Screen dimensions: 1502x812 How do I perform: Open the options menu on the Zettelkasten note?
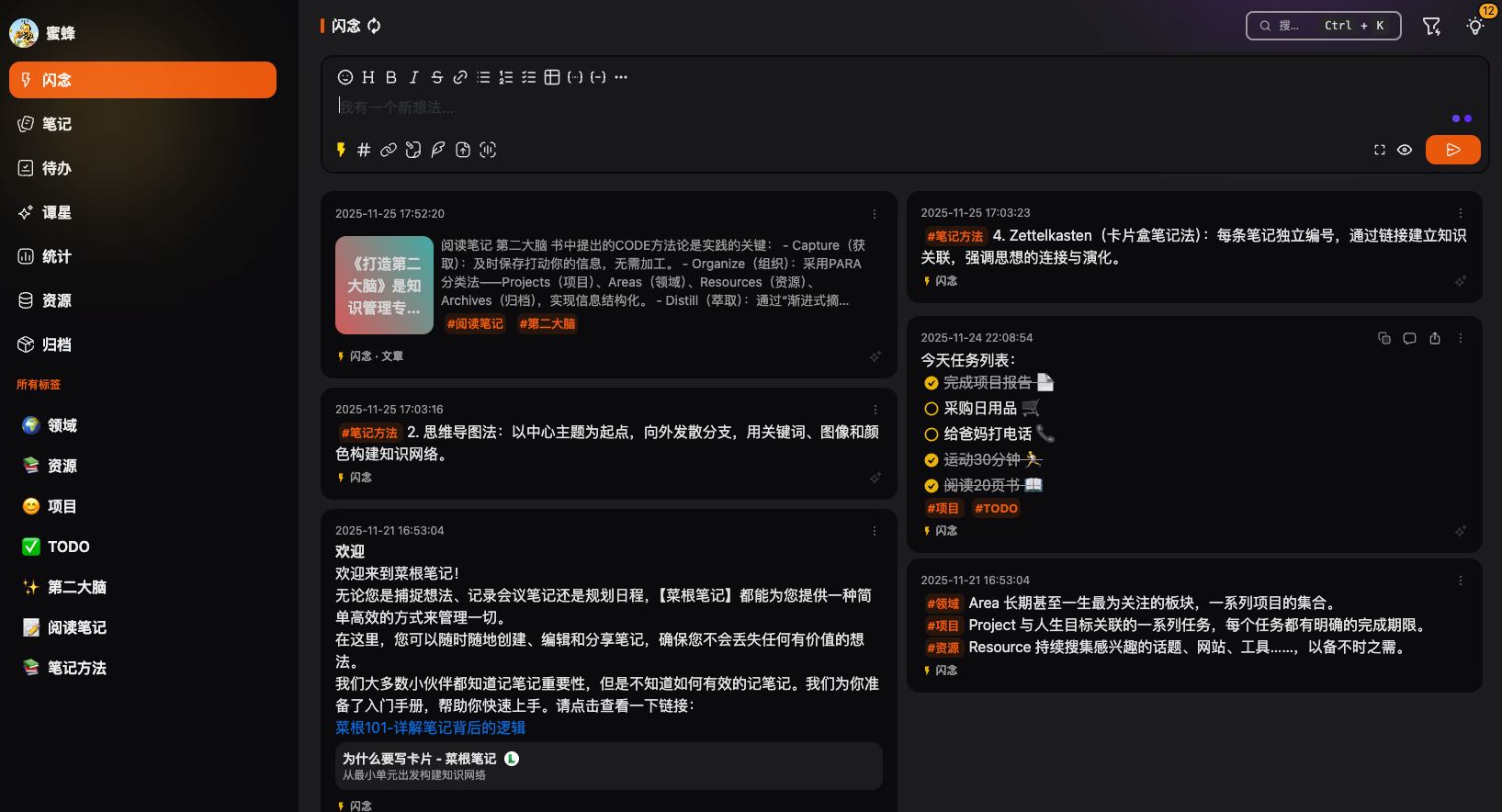(x=1461, y=213)
